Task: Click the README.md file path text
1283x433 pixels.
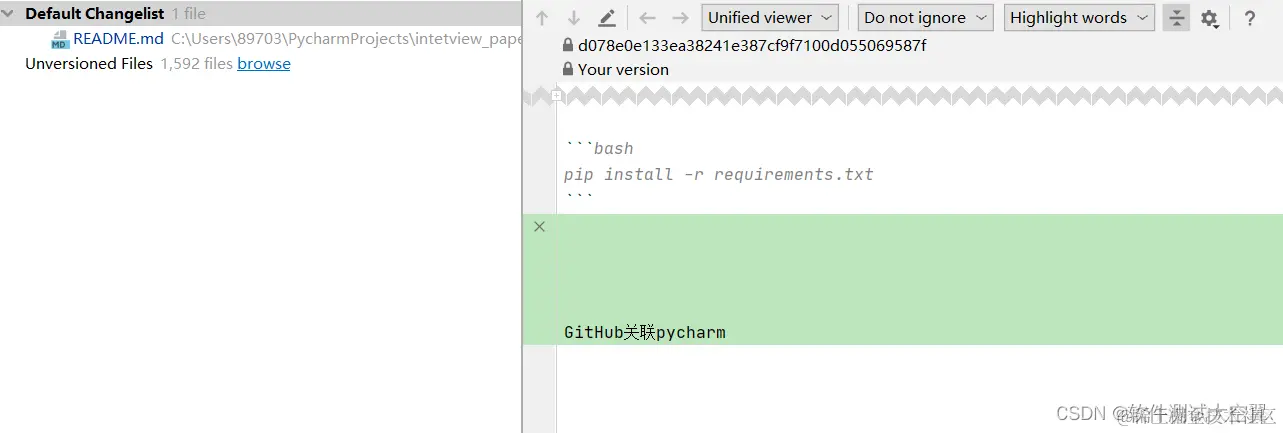Action: 346,39
